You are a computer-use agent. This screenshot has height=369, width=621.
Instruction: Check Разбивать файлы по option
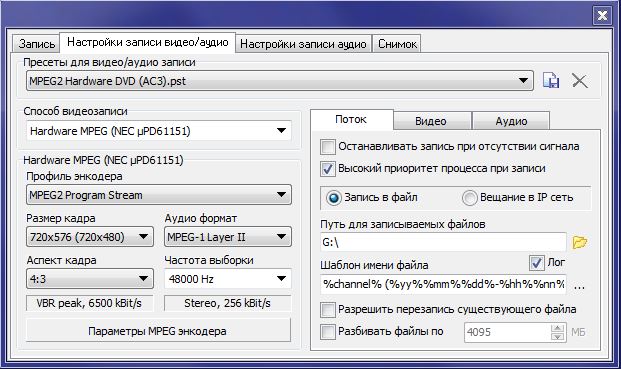coord(328,331)
